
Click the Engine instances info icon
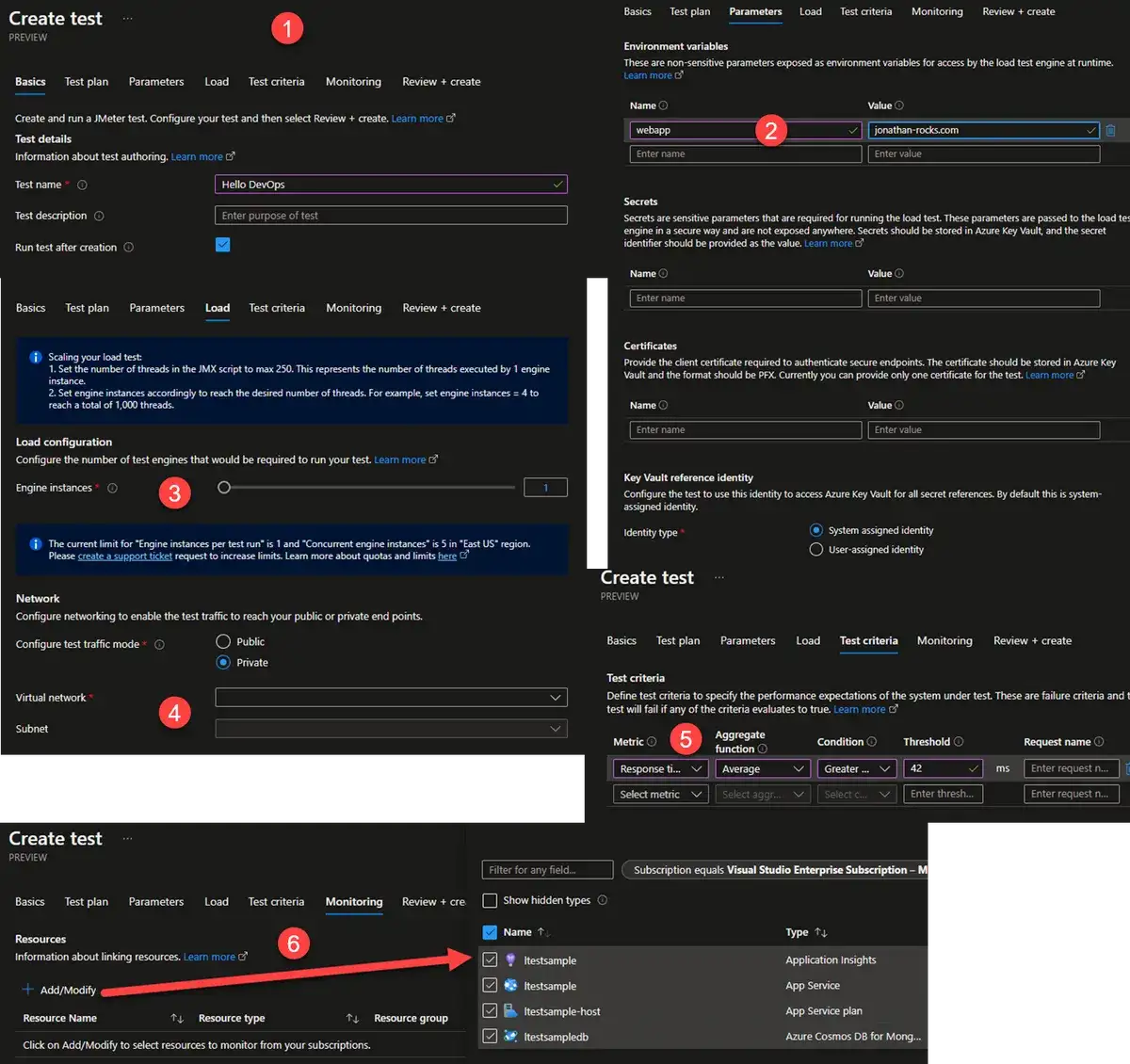113,488
